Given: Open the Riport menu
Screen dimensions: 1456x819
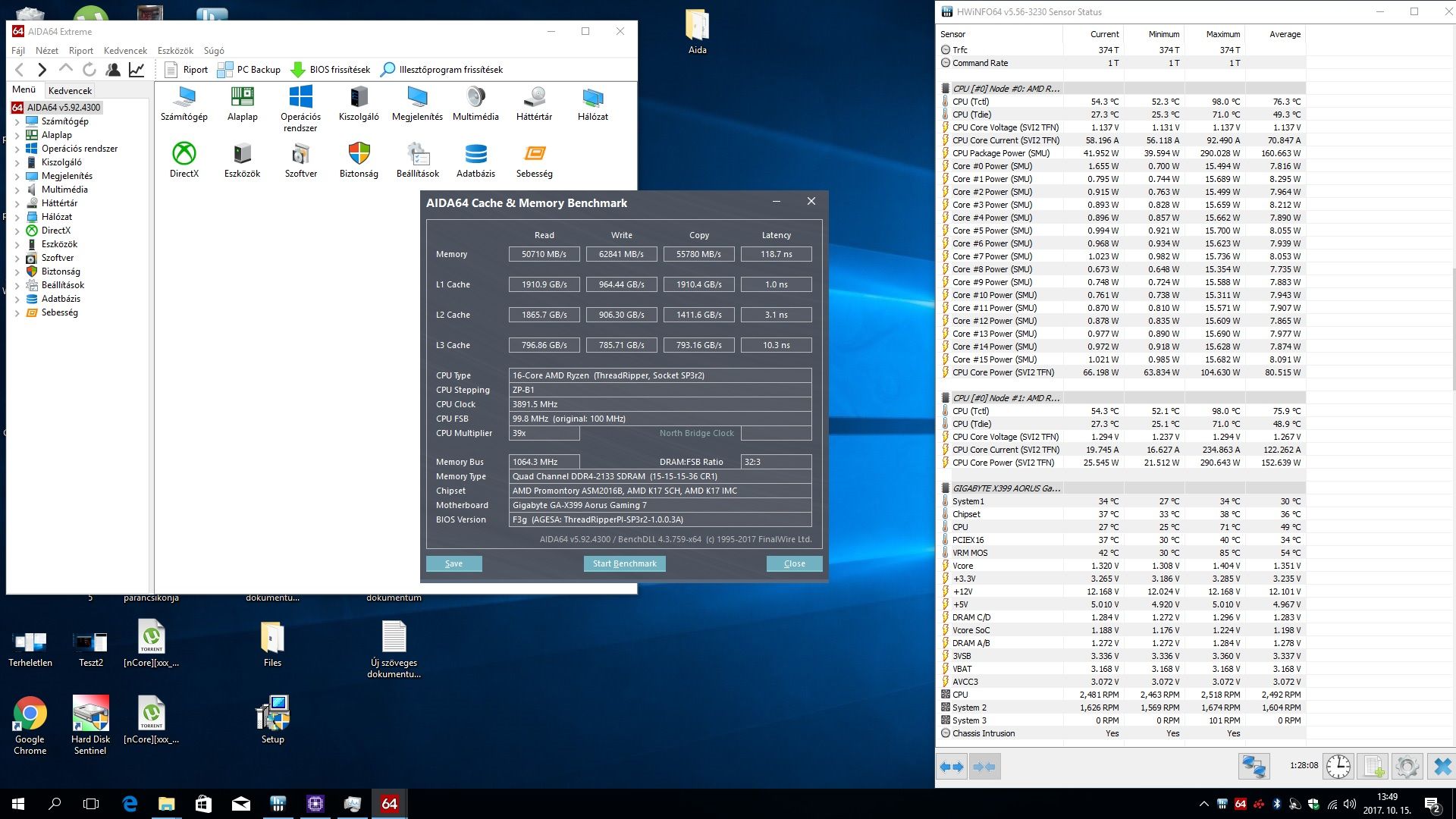Looking at the screenshot, I should click(81, 51).
